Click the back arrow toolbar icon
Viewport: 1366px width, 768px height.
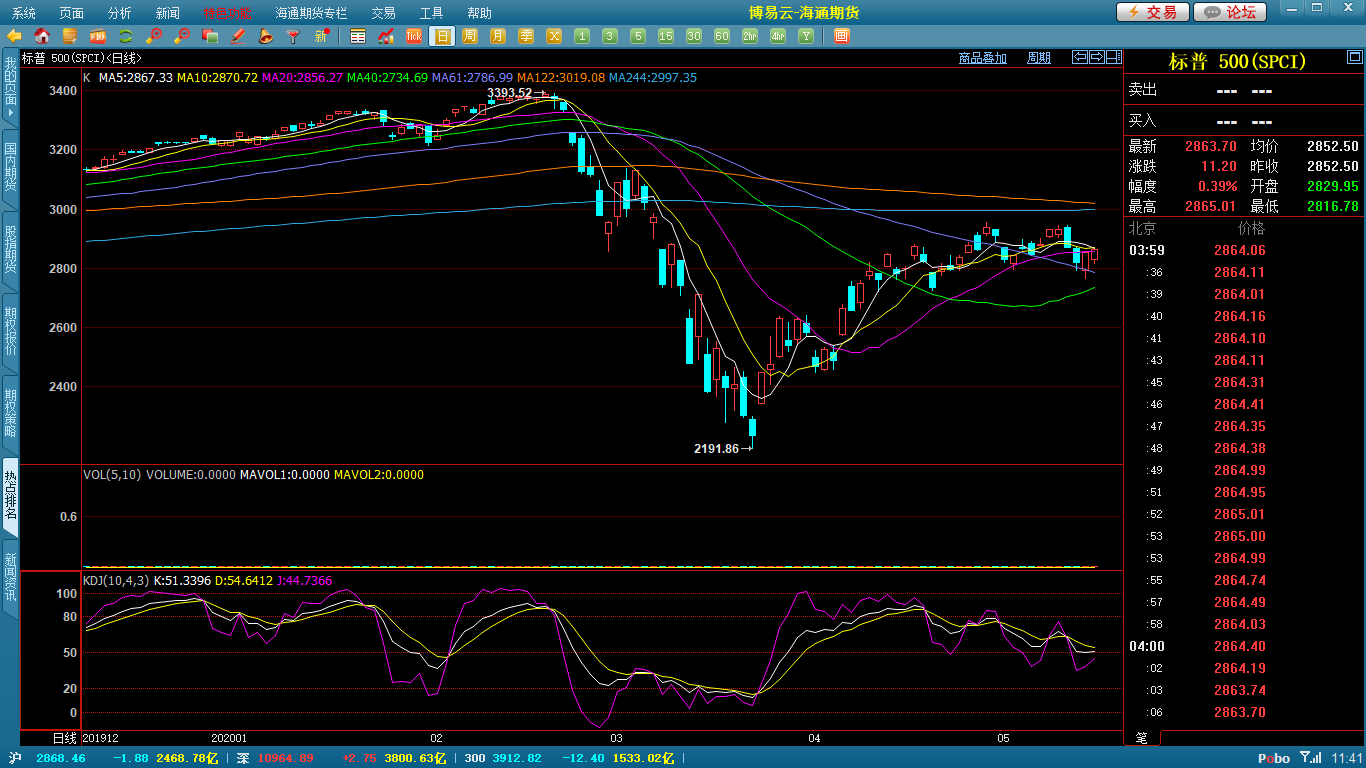point(14,36)
